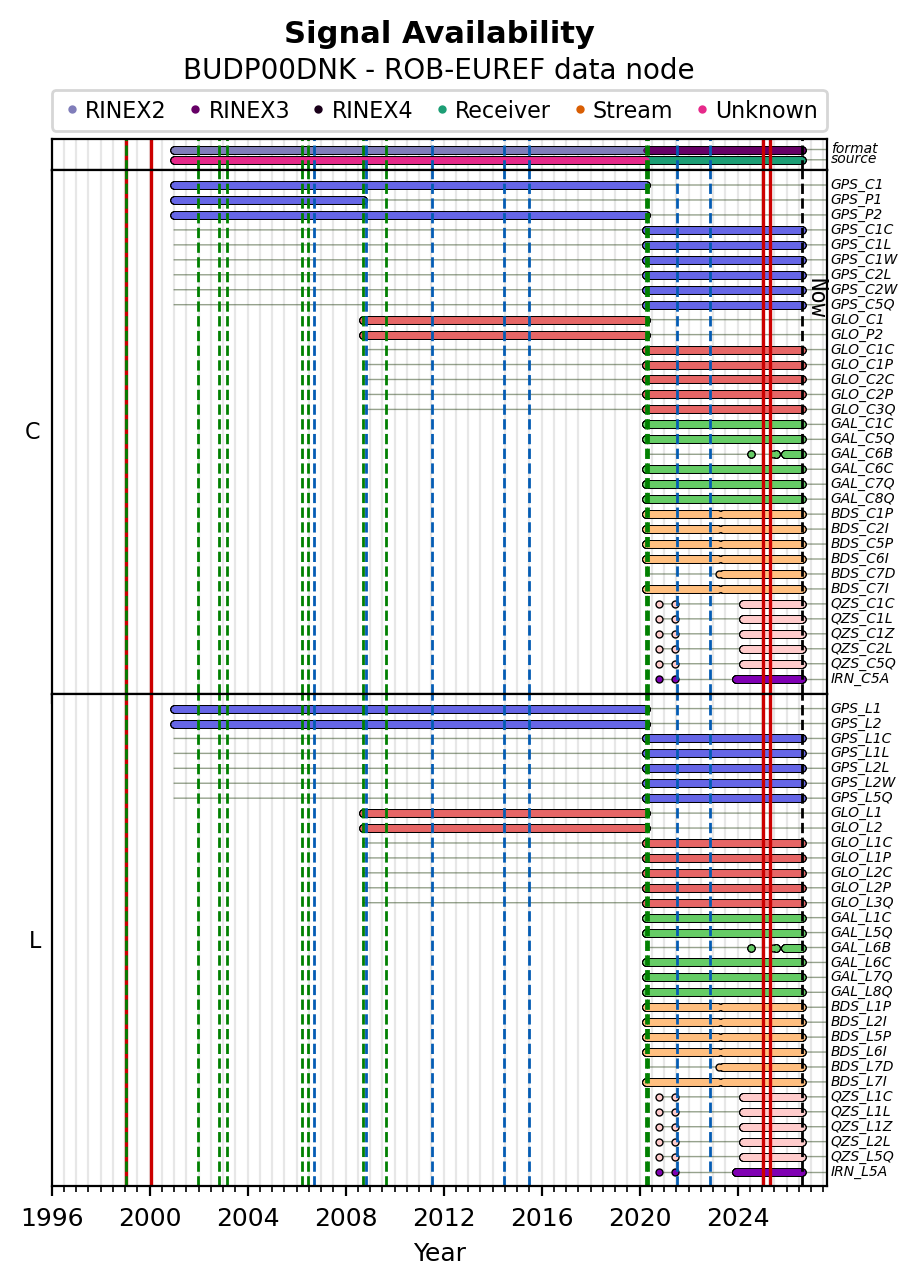Click the blue GPS_P1 availability bar
Image resolution: width=918 pixels, height=1285 pixels.
pos(269,200)
